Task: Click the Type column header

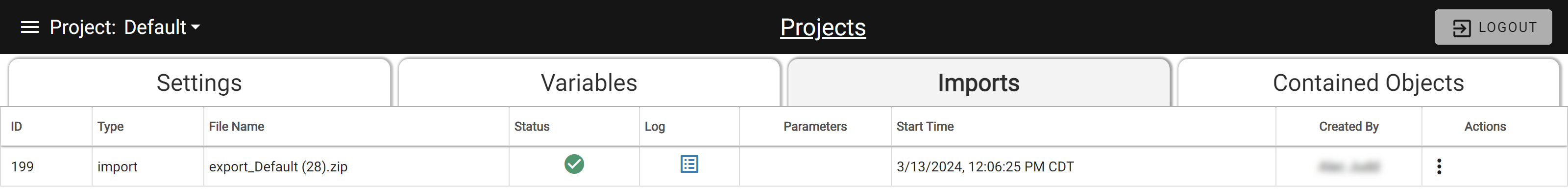Action: coord(110,126)
